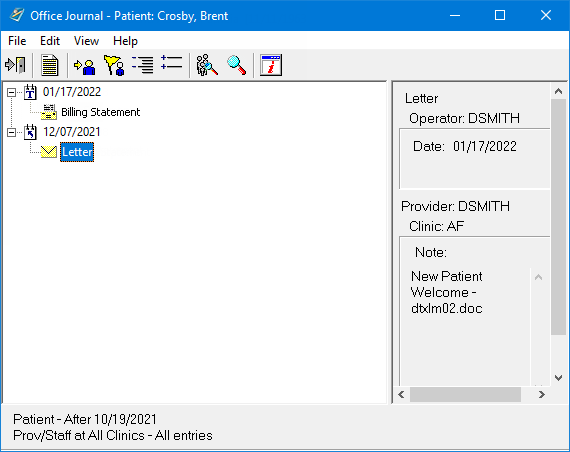The image size is (570, 452).
Task: Click the 01/17/2022 date node
Action: tap(72, 92)
